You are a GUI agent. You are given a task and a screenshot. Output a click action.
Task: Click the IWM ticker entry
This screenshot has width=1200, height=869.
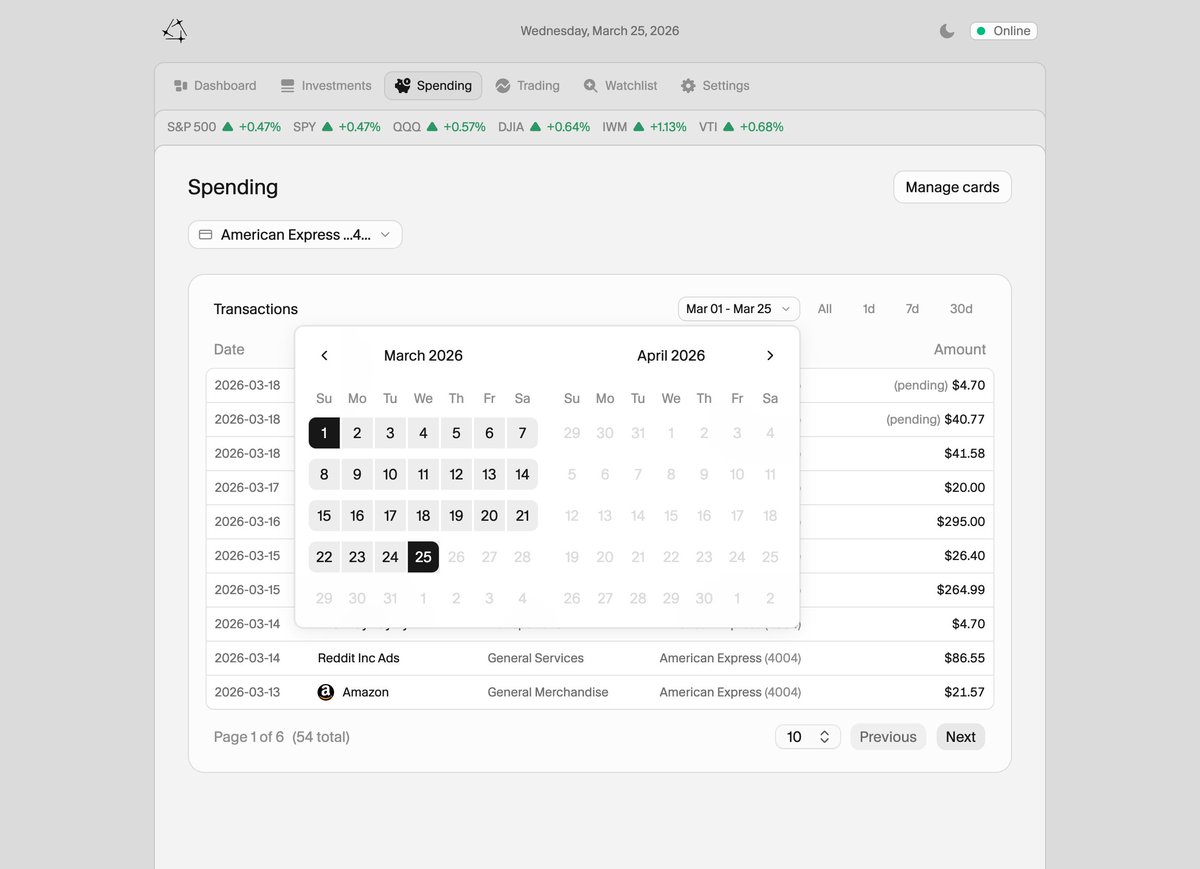pyautogui.click(x=644, y=127)
